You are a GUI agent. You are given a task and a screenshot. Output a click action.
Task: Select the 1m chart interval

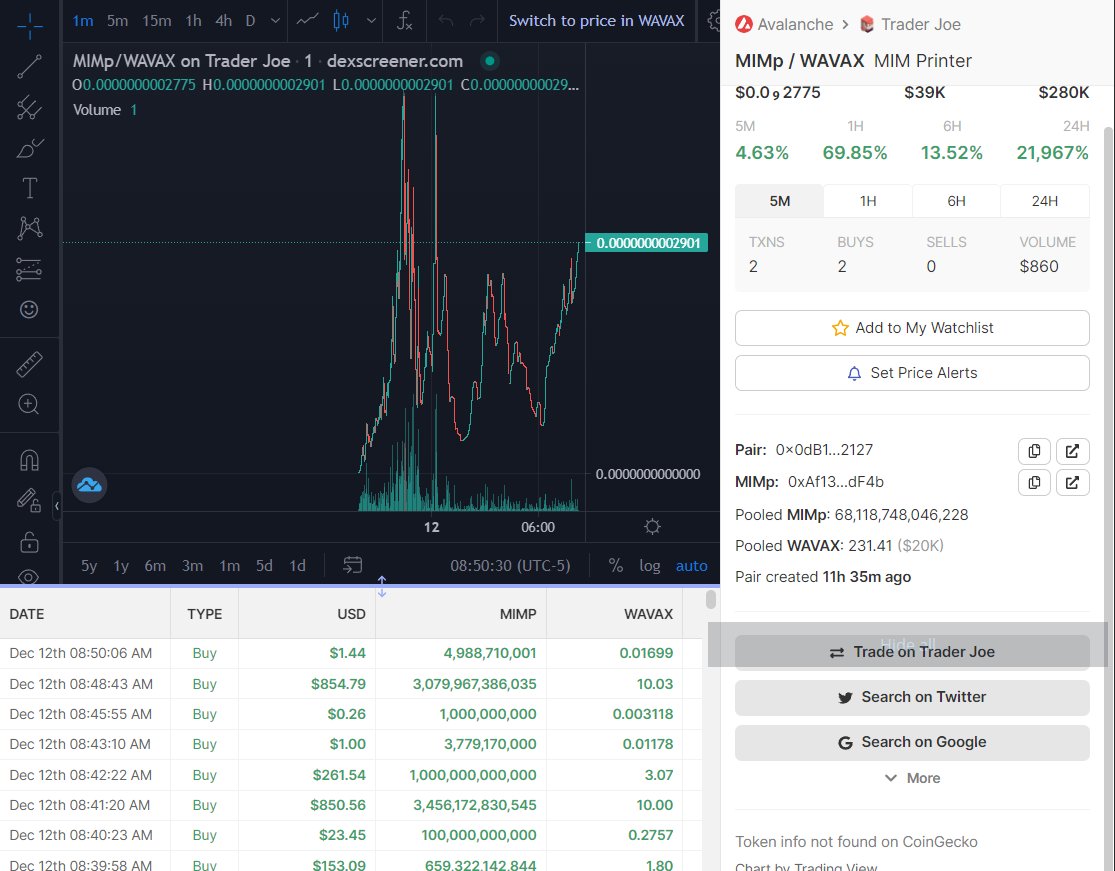(x=83, y=21)
